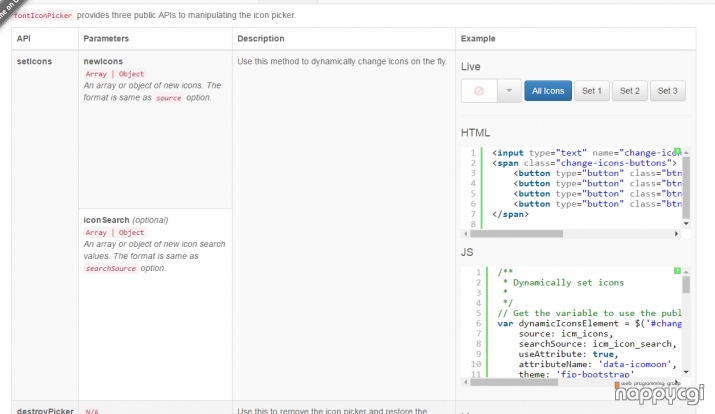Click JS code box scroll down arrow
The height and width of the screenshot is (414, 715).
coord(686,372)
